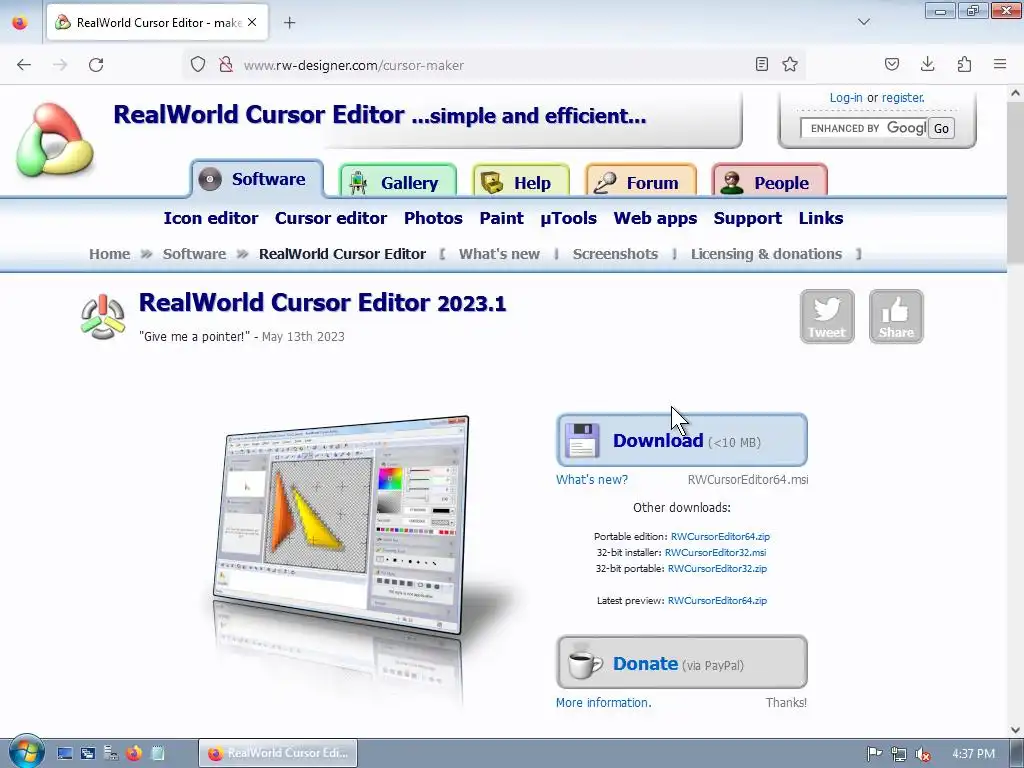Click the insecure connection padlock icon
This screenshot has width=1024, height=768.
tap(226, 65)
